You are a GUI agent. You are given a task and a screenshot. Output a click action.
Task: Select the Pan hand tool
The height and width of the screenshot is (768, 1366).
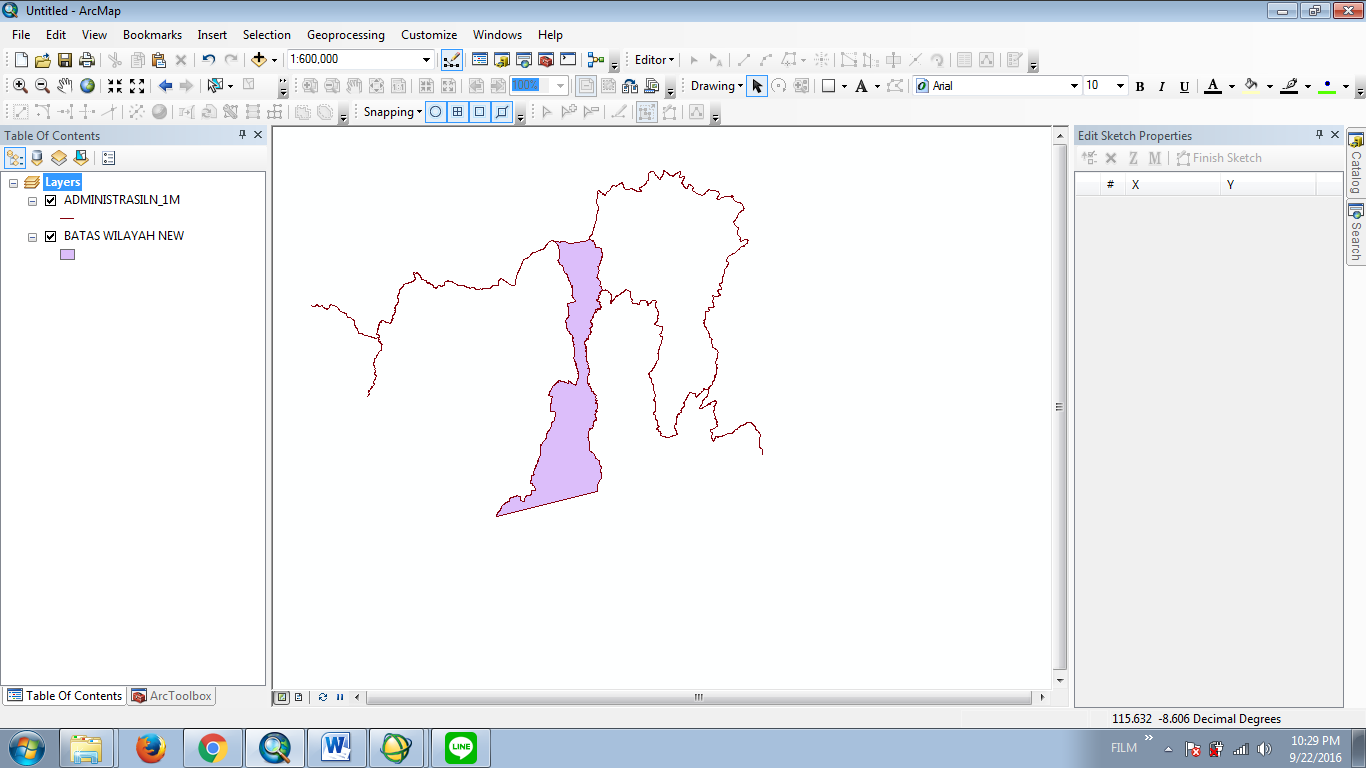point(65,86)
